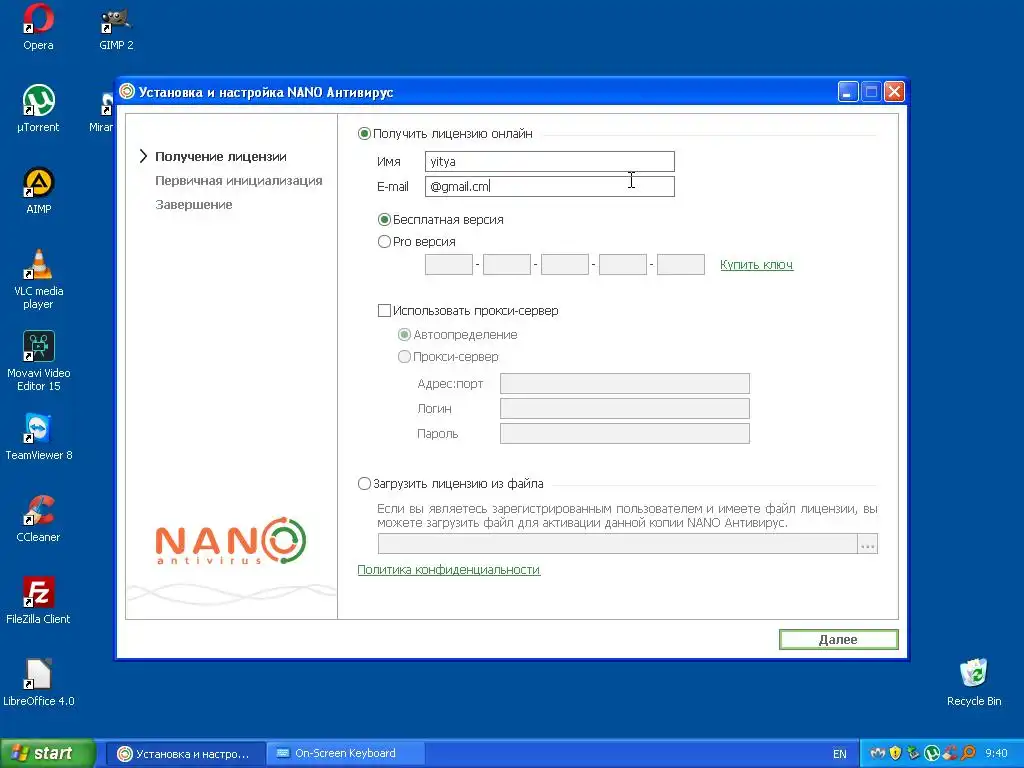Click the 'Первичная инициализация' step in sidebar
Viewport: 1024px width, 768px height.
point(239,180)
